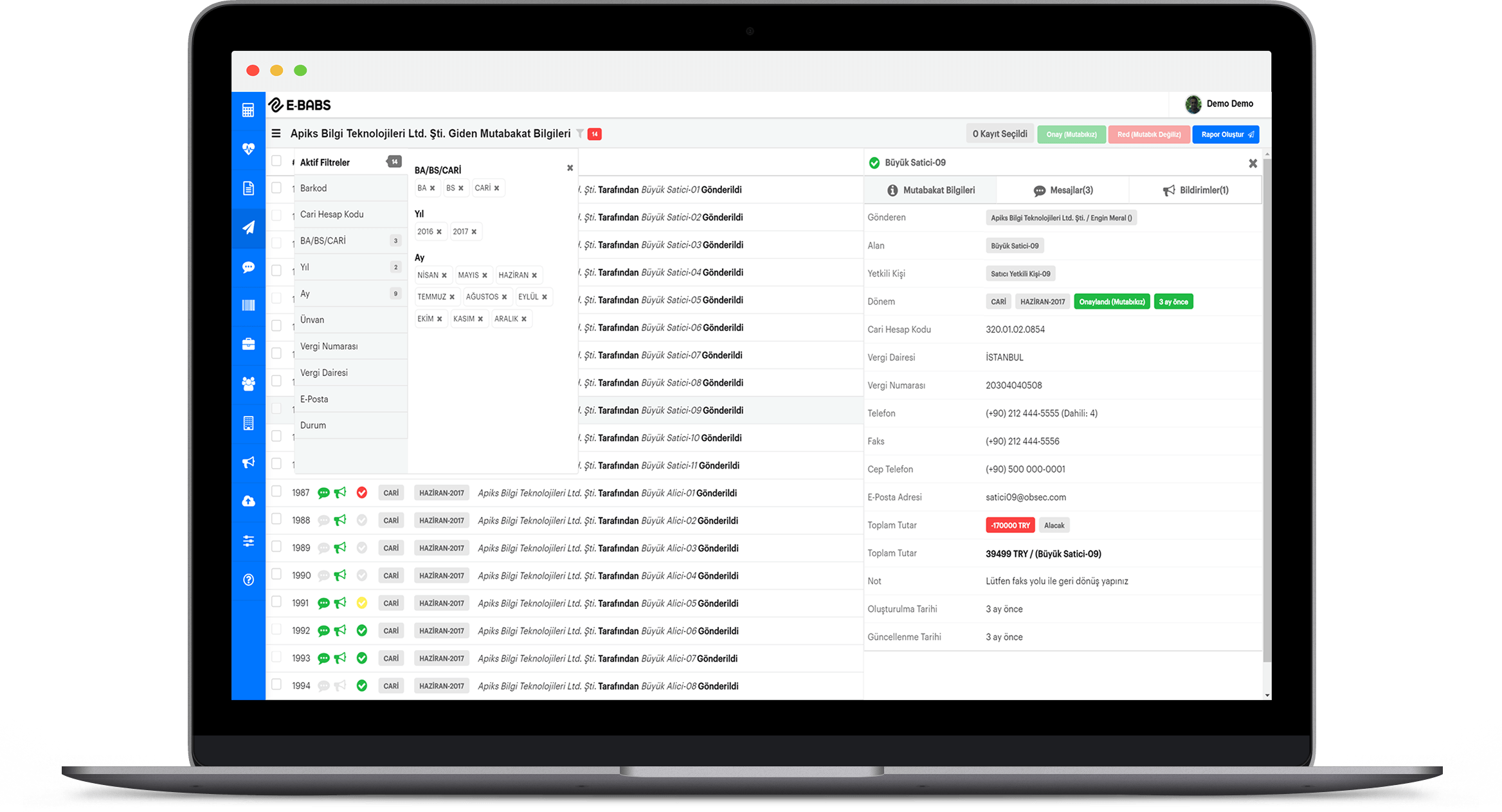Remove the 2016 year filter tag
Image resolution: width=1502 pixels, height=812 pixels.
click(439, 232)
